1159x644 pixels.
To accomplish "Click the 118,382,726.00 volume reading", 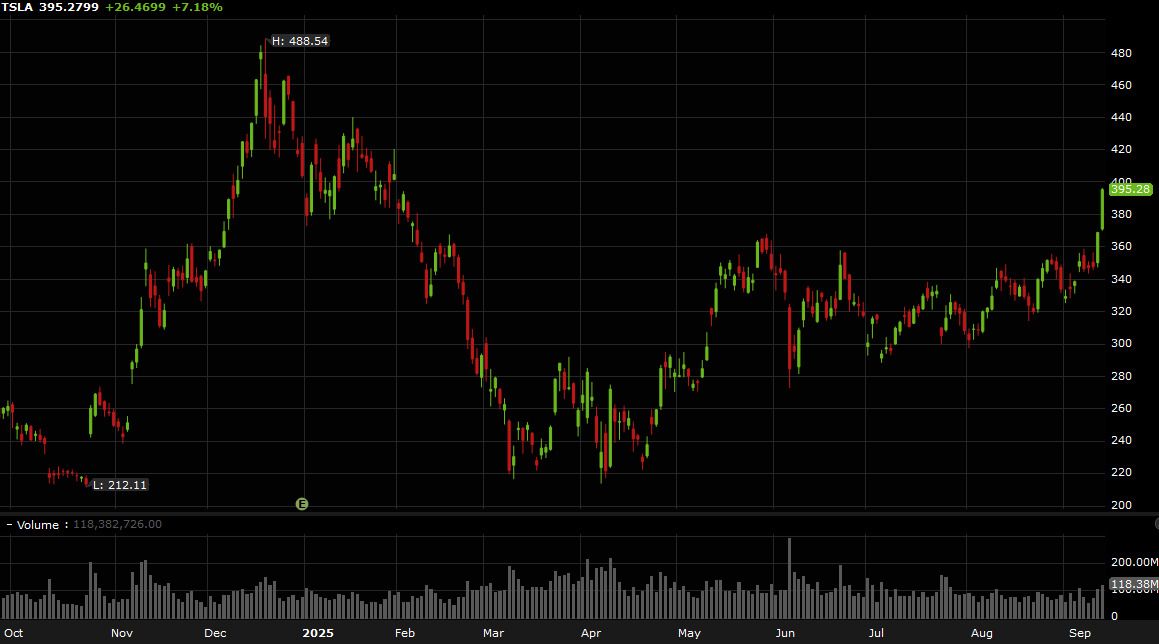I will (x=118, y=524).
